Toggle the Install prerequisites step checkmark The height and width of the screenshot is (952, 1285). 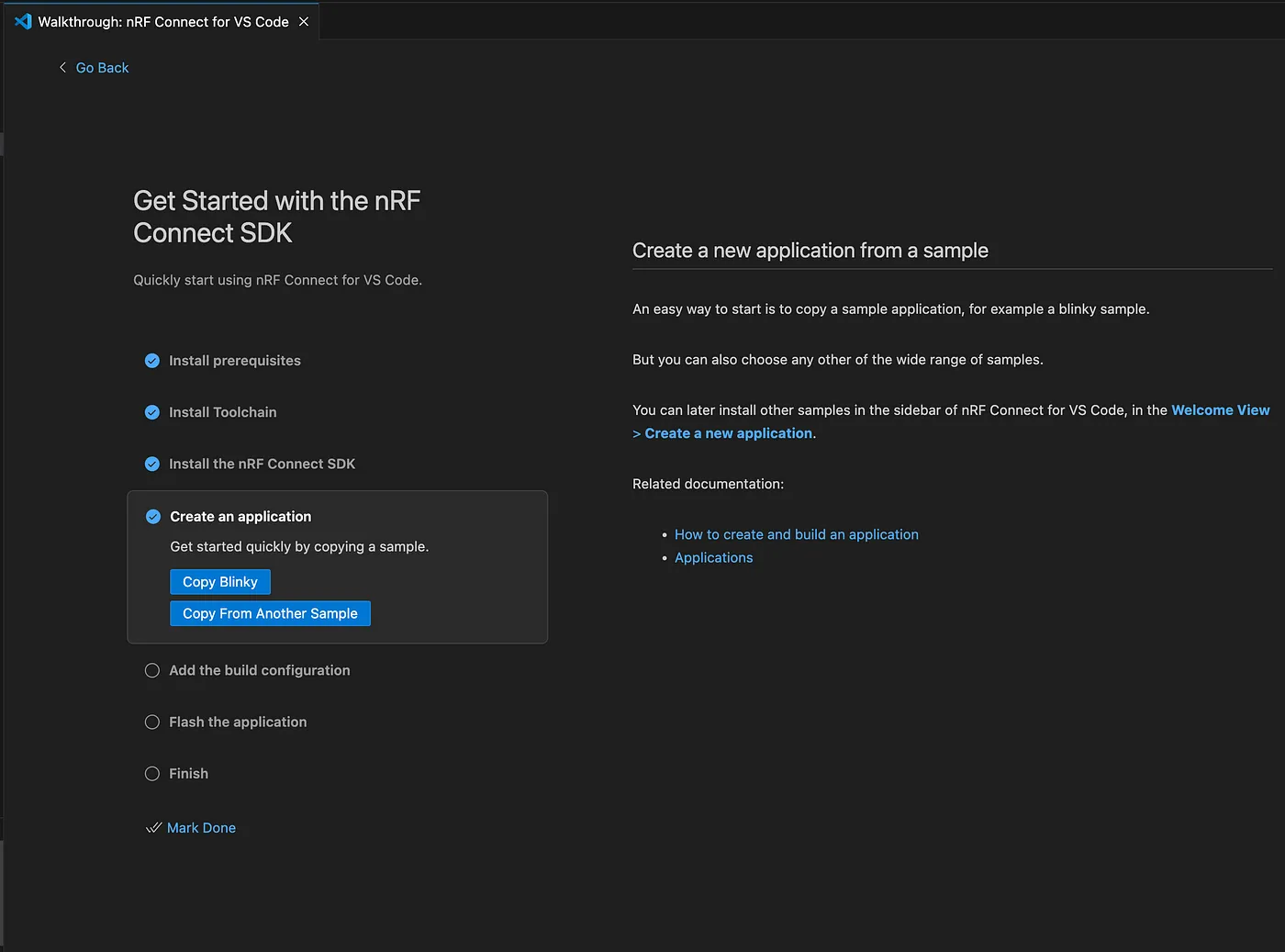coord(152,361)
